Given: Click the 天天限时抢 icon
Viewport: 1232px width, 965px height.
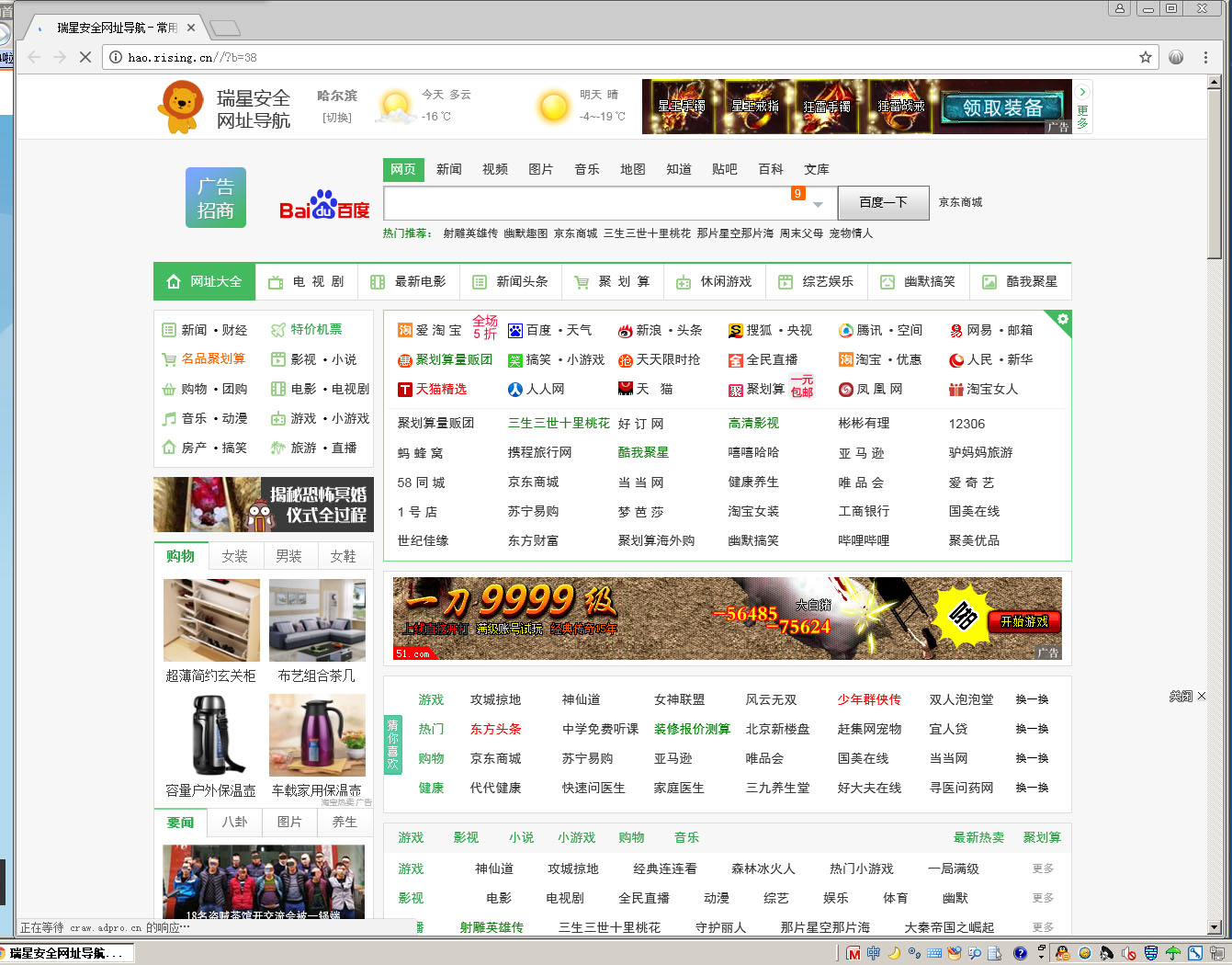Looking at the screenshot, I should [626, 360].
